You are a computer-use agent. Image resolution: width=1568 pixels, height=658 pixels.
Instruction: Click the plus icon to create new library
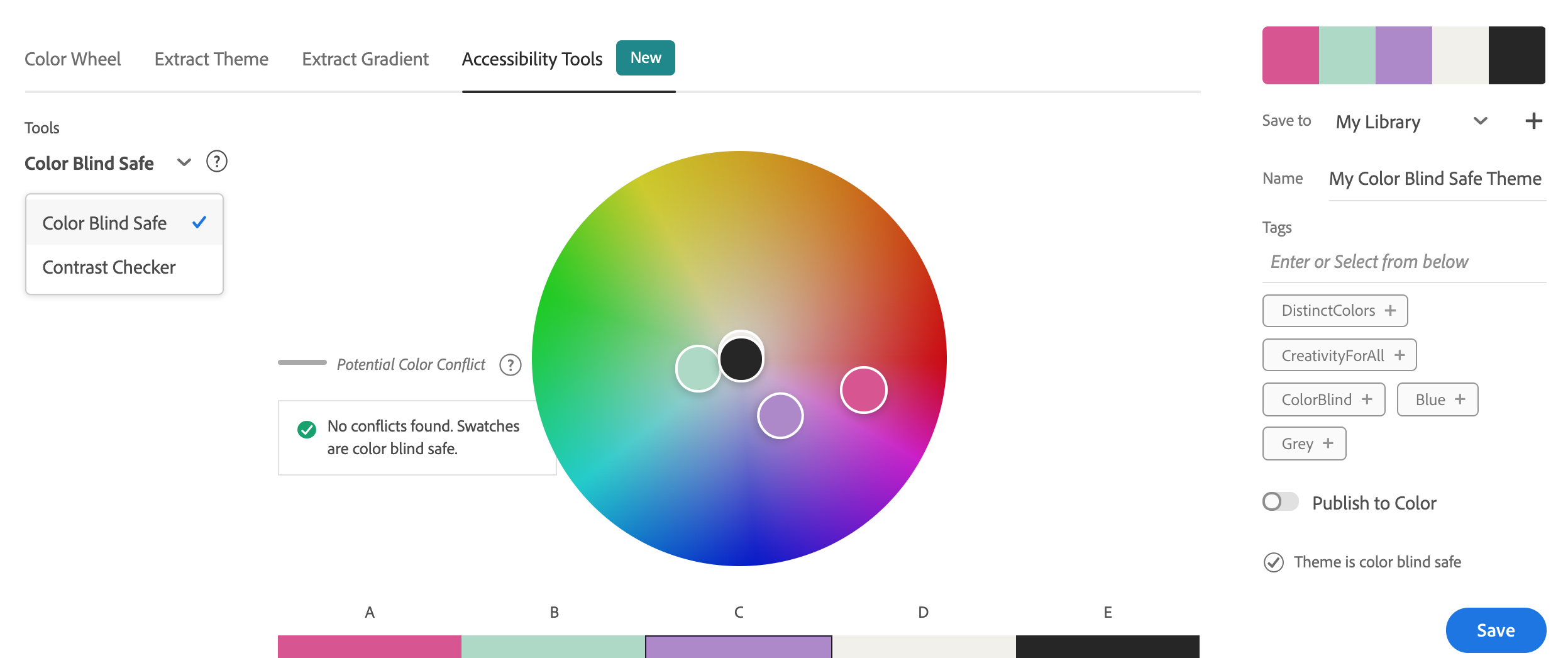click(x=1533, y=121)
